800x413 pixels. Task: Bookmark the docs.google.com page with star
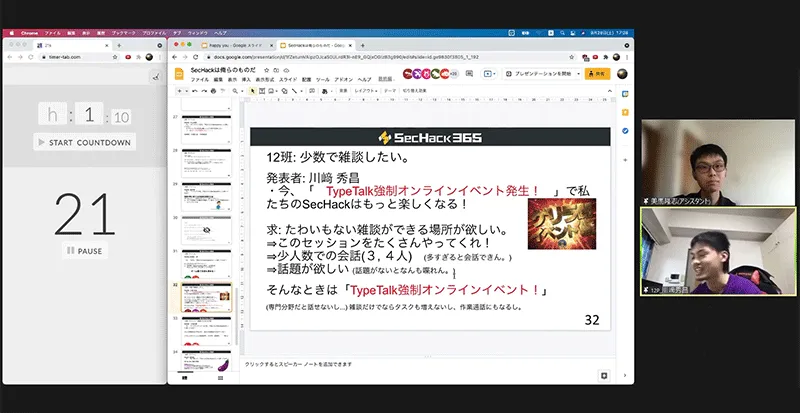[572, 57]
